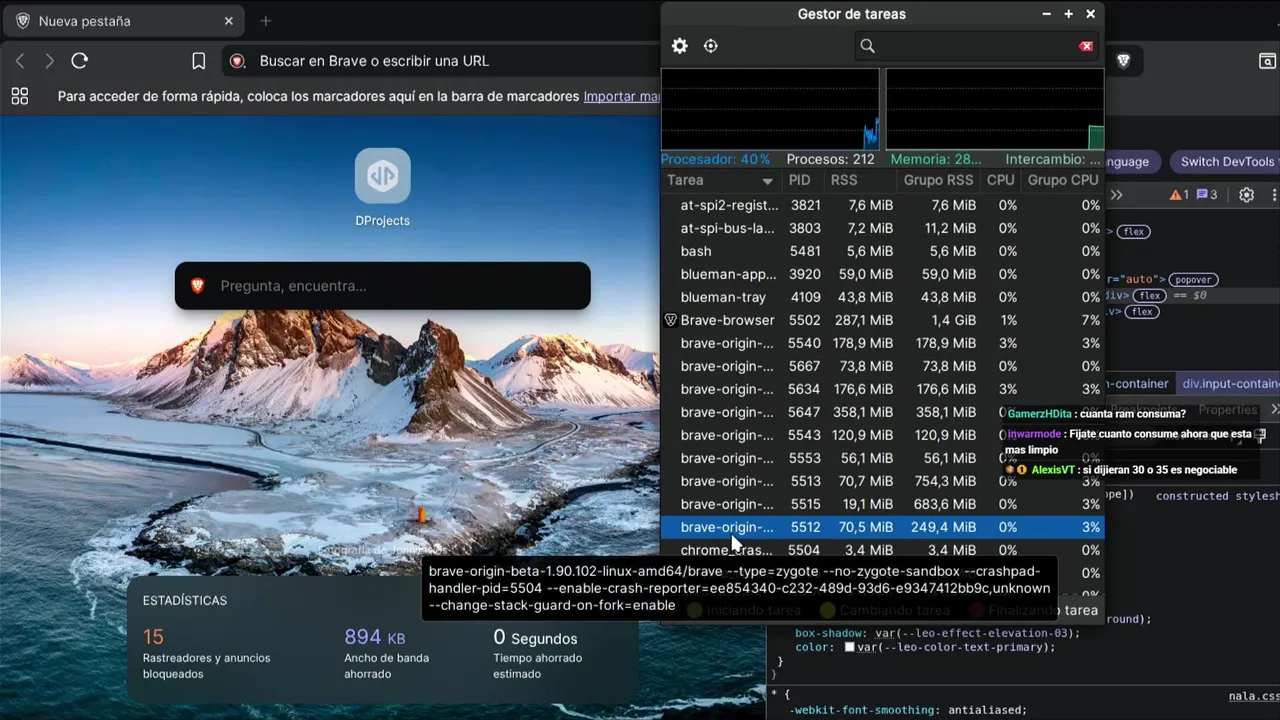This screenshot has width=1280, height=720.
Task: Open the DProjects shortcut tile
Action: [x=383, y=187]
